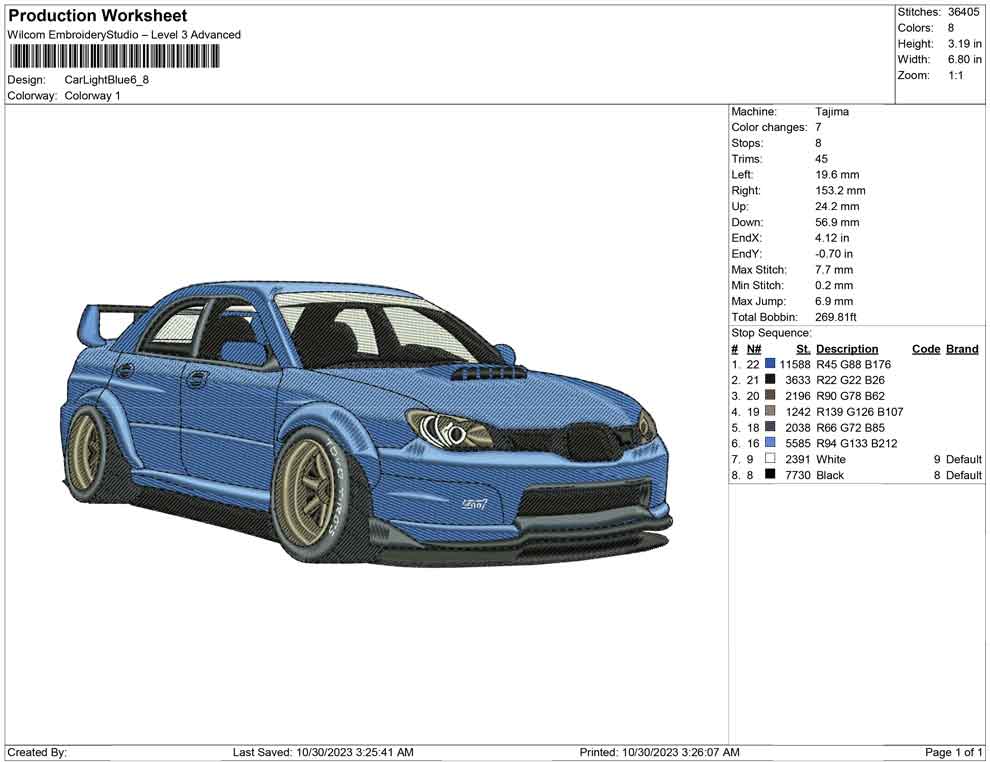Image resolution: width=990 pixels, height=762 pixels.
Task: Select the blue car design thumbnail
Action: [x=370, y=420]
